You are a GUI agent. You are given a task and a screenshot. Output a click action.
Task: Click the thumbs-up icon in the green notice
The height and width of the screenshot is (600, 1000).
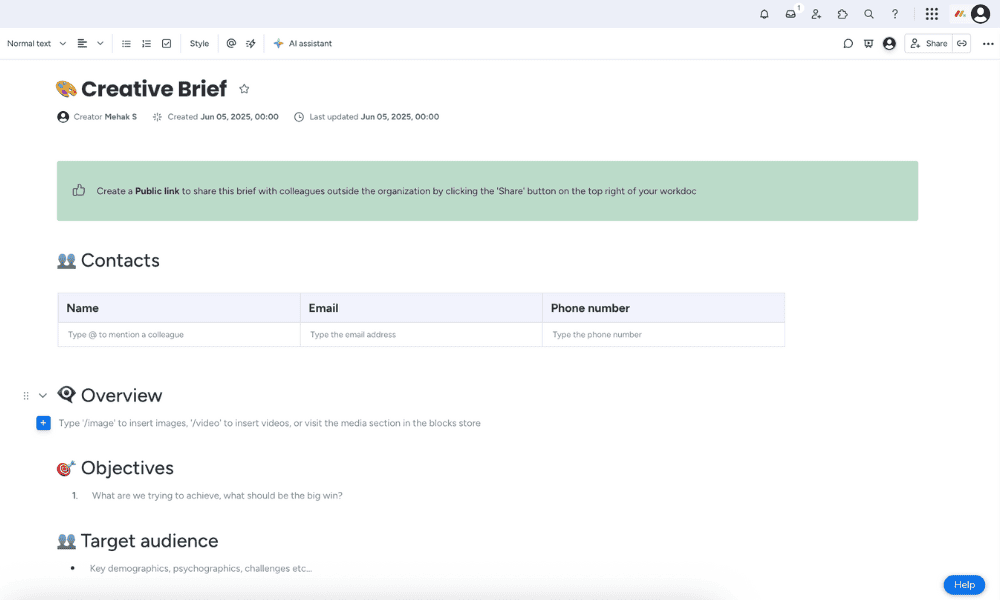78,190
